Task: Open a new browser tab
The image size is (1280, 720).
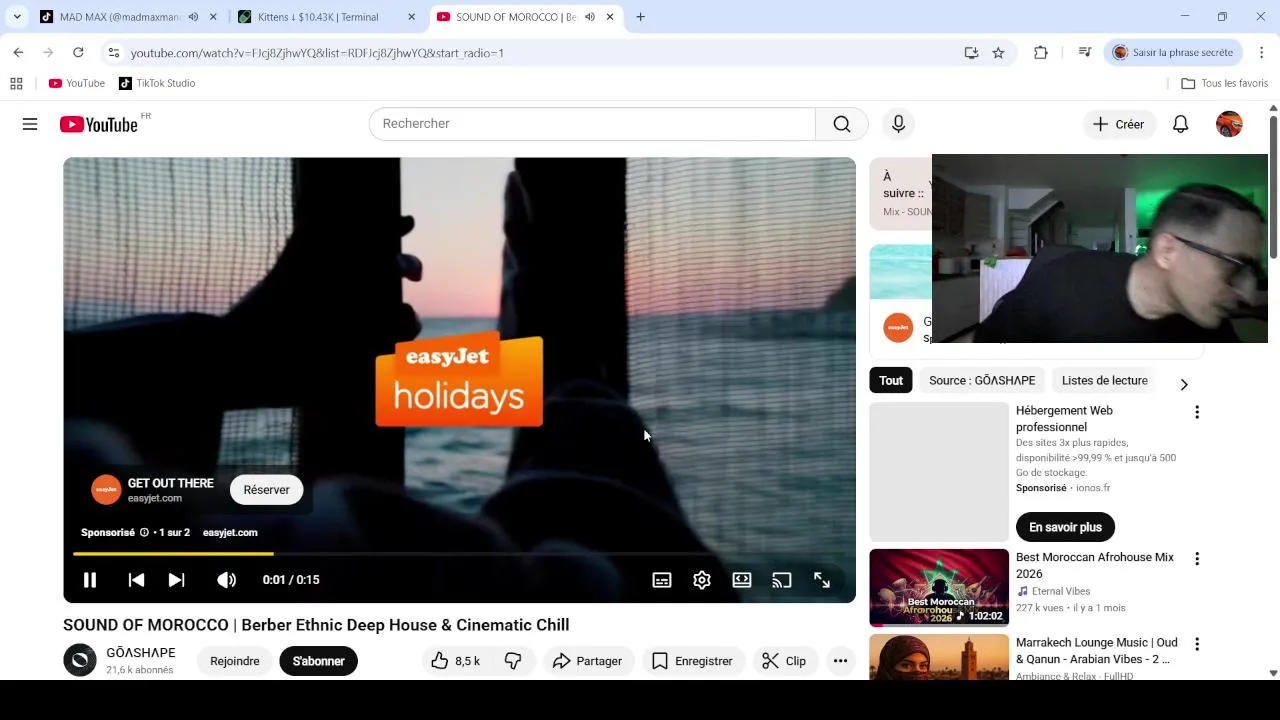Action: [x=641, y=17]
